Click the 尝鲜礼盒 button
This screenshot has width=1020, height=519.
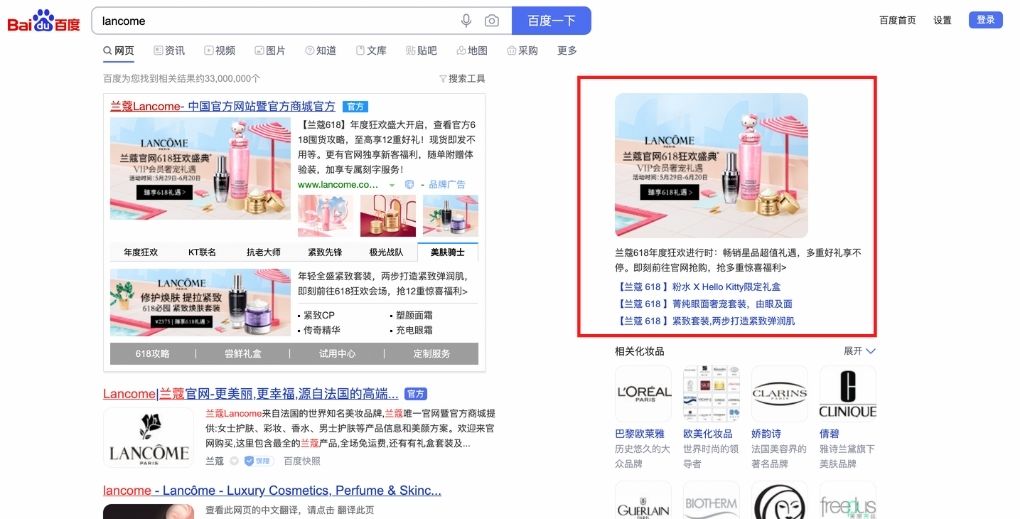(x=243, y=354)
